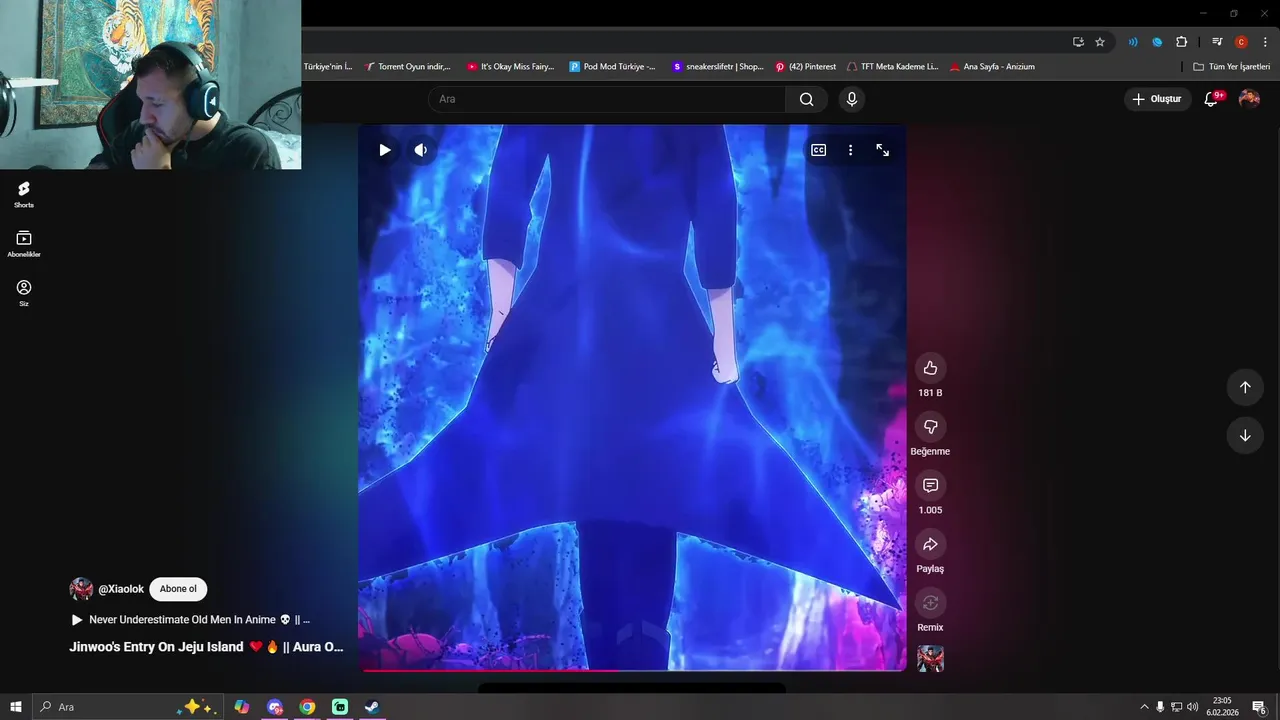Go to the next Short (down arrow)
This screenshot has height=720, width=1280.
[x=1245, y=436]
